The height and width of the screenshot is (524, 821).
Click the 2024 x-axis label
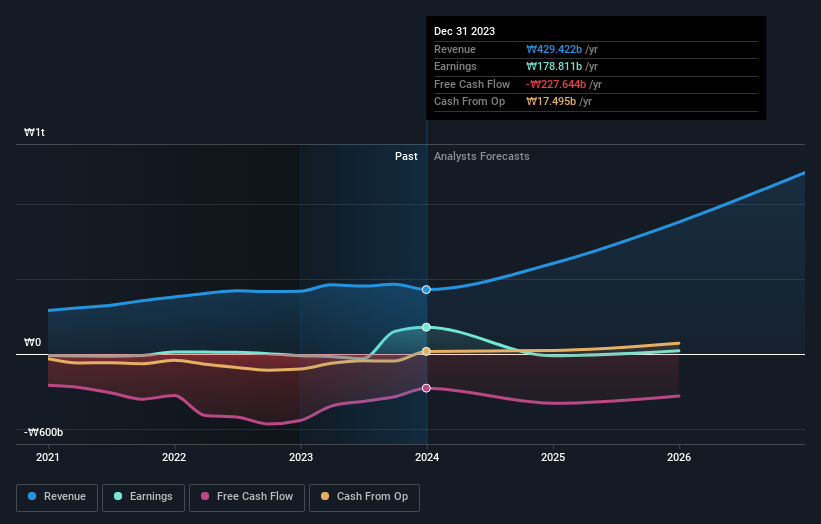point(427,457)
